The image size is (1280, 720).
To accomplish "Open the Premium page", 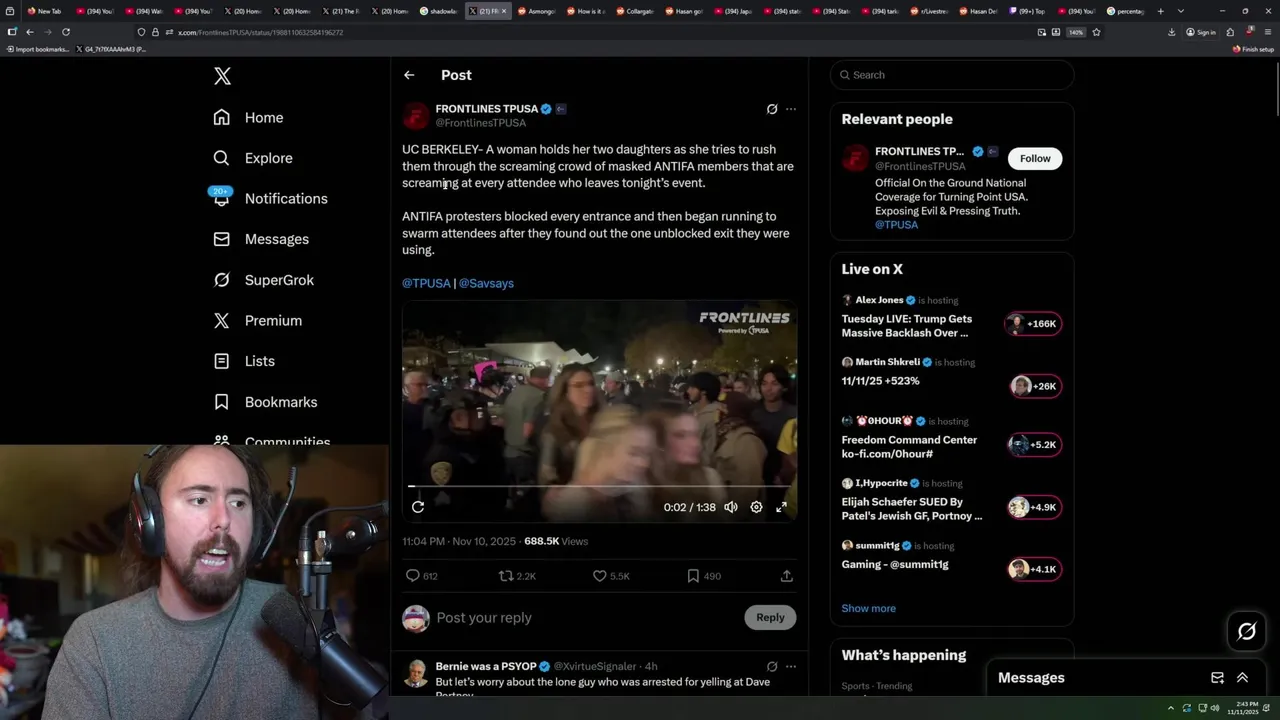I will [x=258, y=320].
